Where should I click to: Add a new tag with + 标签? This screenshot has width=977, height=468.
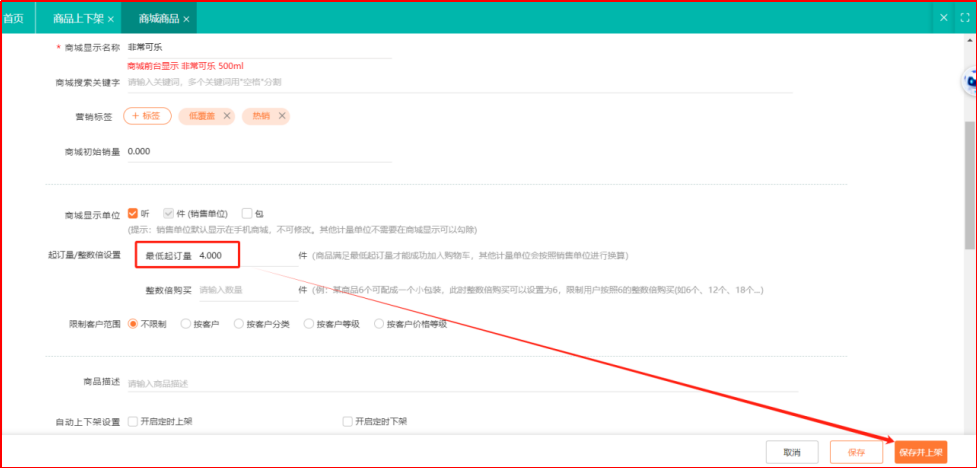tap(147, 116)
